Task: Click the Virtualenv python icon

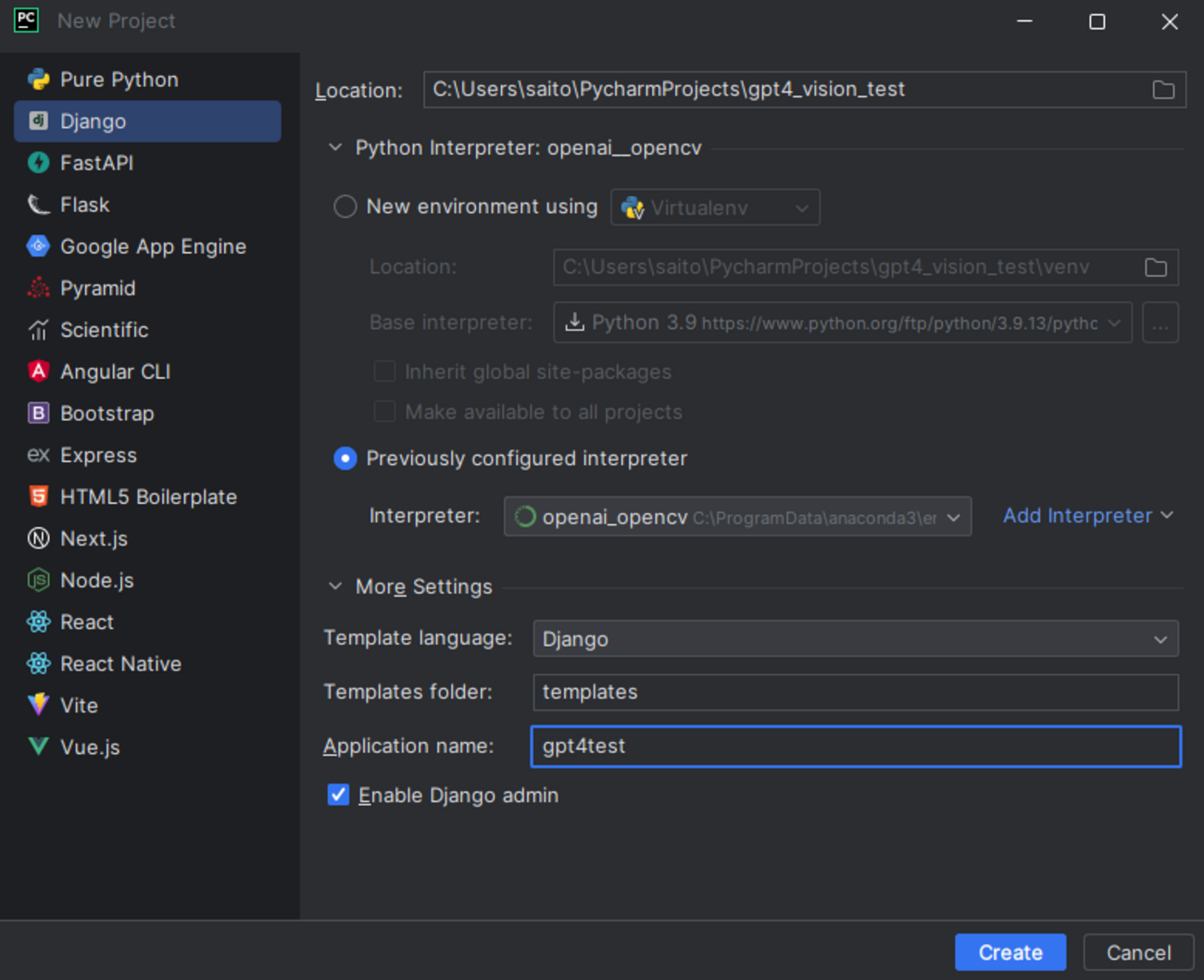Action: pos(633,208)
